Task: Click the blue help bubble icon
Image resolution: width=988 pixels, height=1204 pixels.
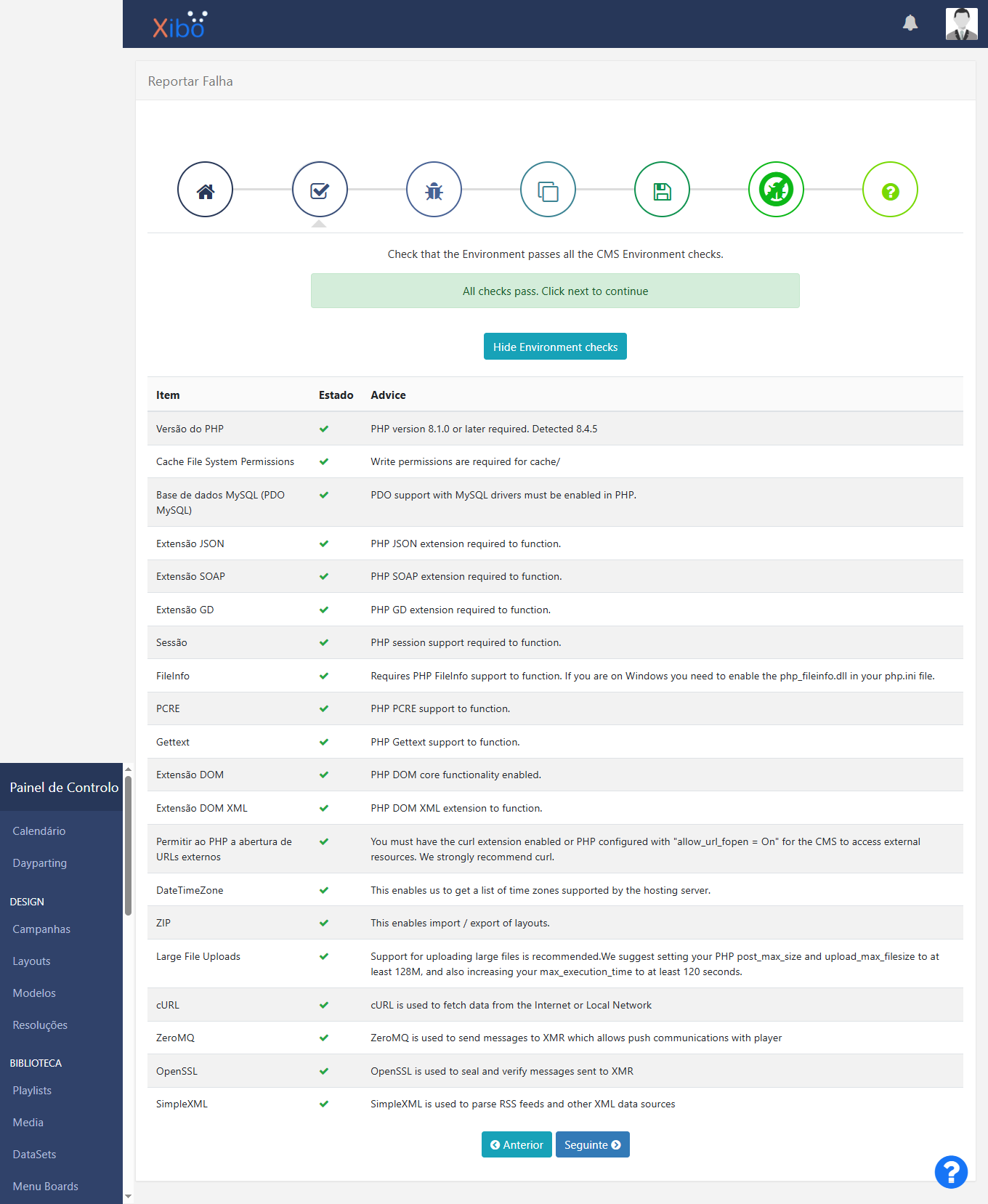Action: 951,1171
